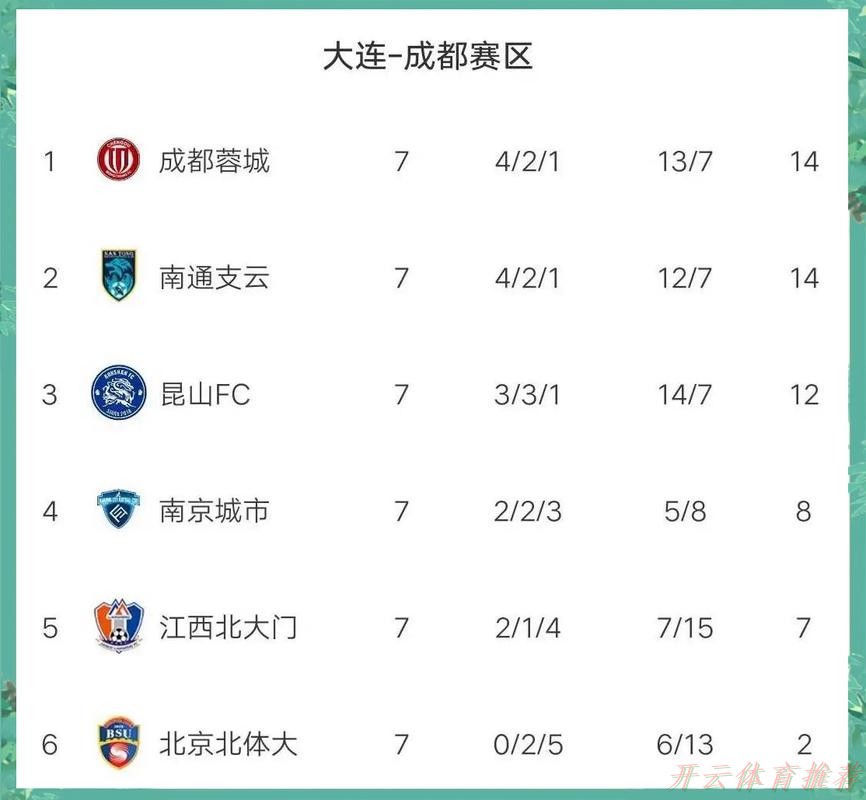Click the rank number 4

click(50, 511)
